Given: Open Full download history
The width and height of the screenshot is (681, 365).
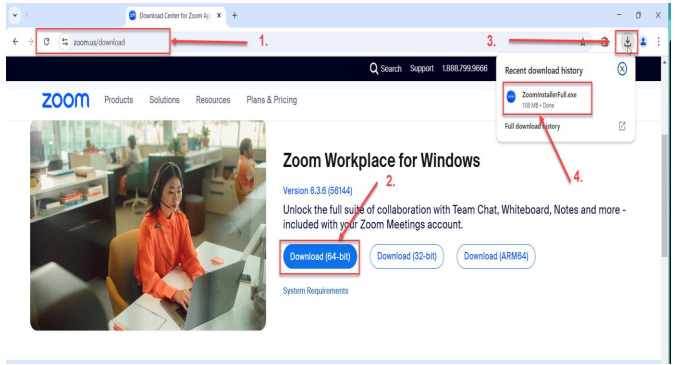Looking at the screenshot, I should [x=532, y=126].
